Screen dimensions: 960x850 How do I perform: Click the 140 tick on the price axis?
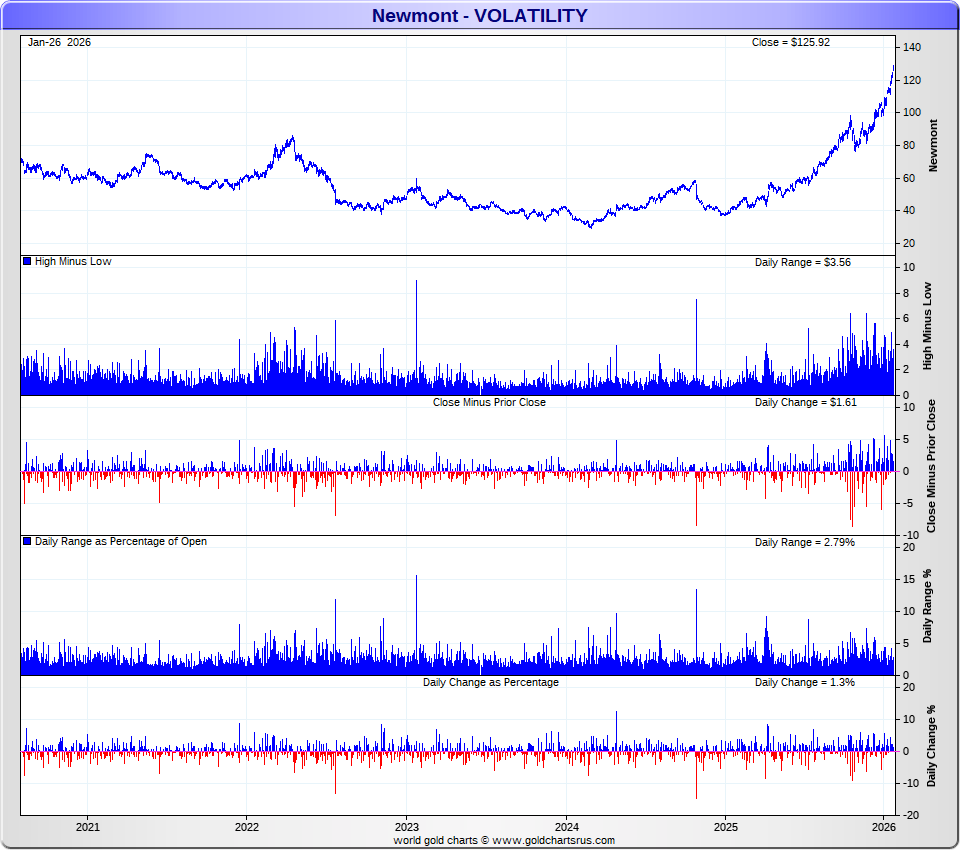point(911,48)
